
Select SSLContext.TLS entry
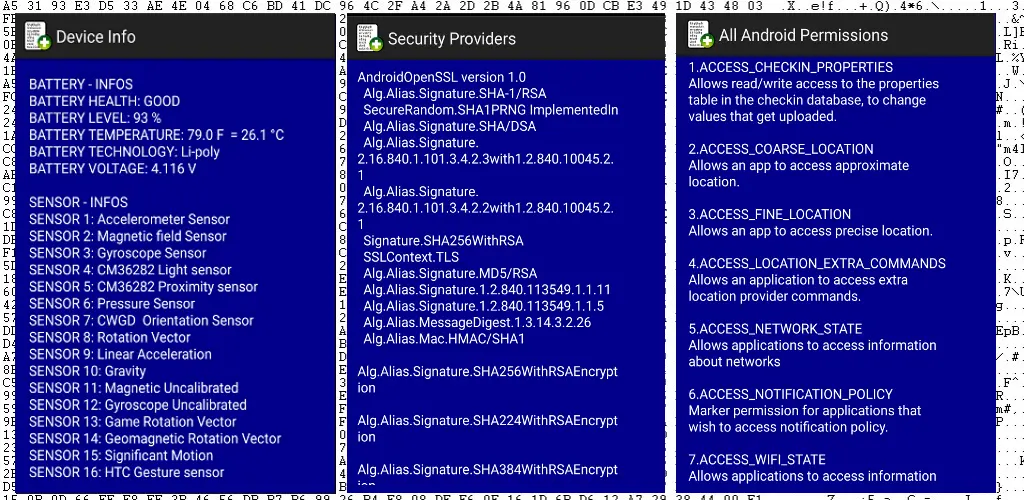pos(411,257)
